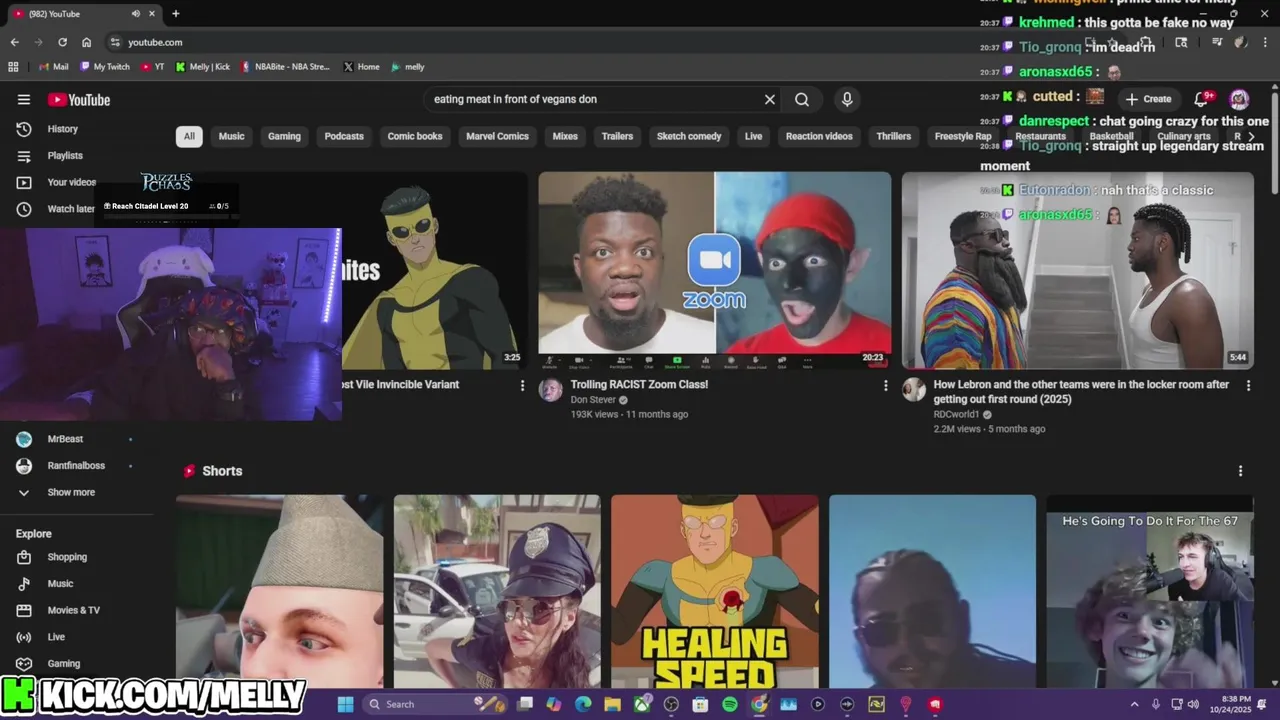
Task: Click the YouTube logo
Action: pos(79,99)
